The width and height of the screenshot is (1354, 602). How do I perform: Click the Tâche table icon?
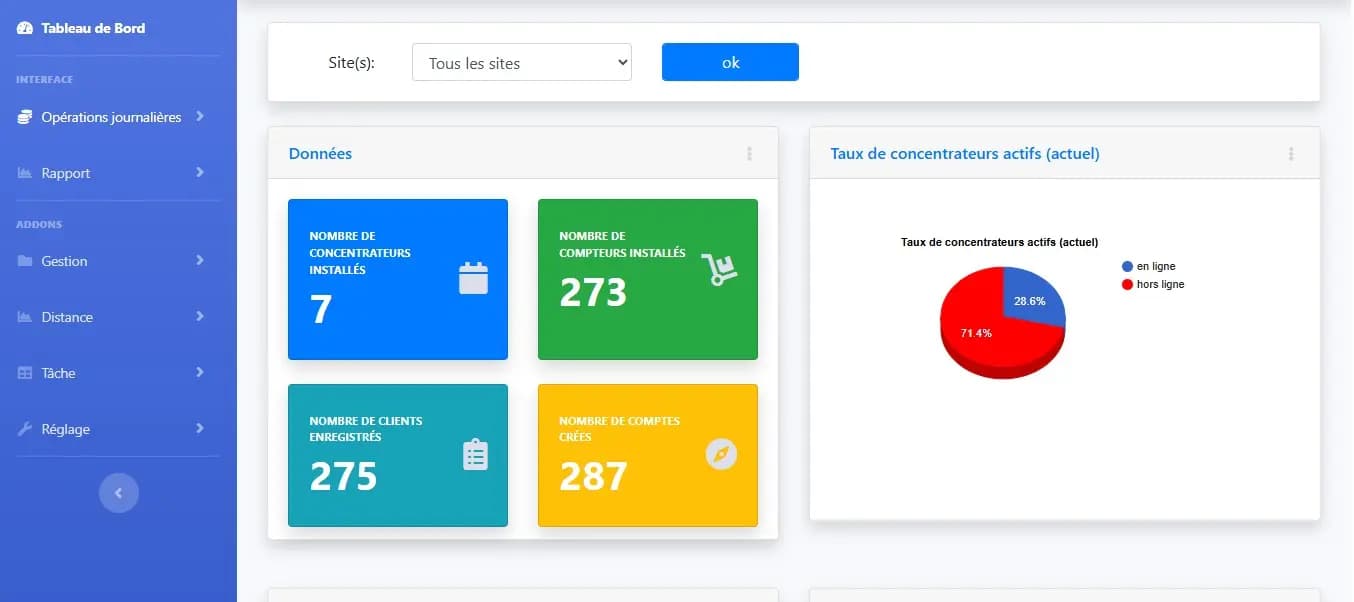(25, 373)
